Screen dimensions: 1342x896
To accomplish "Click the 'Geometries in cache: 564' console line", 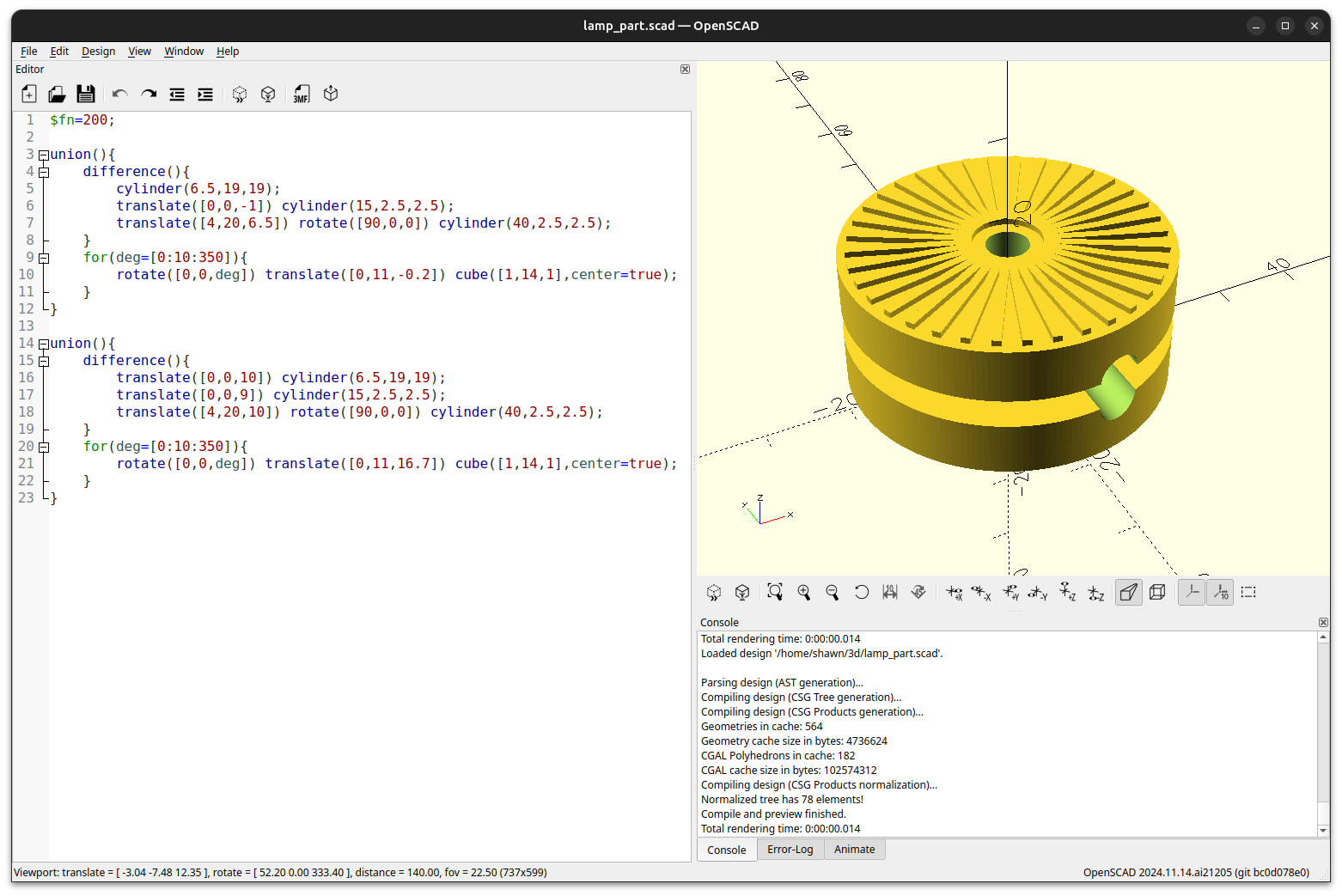I will tap(761, 727).
